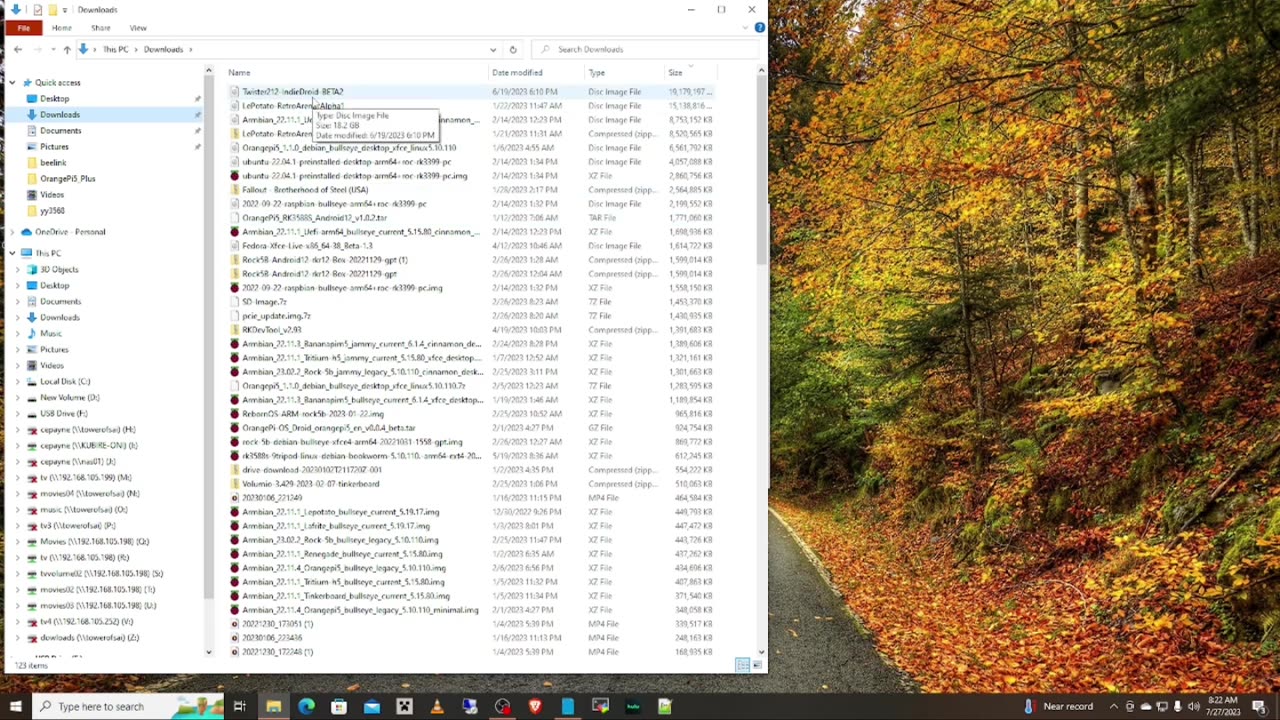The height and width of the screenshot is (720, 1280).
Task: Open Task View on taskbar
Action: tap(240, 706)
